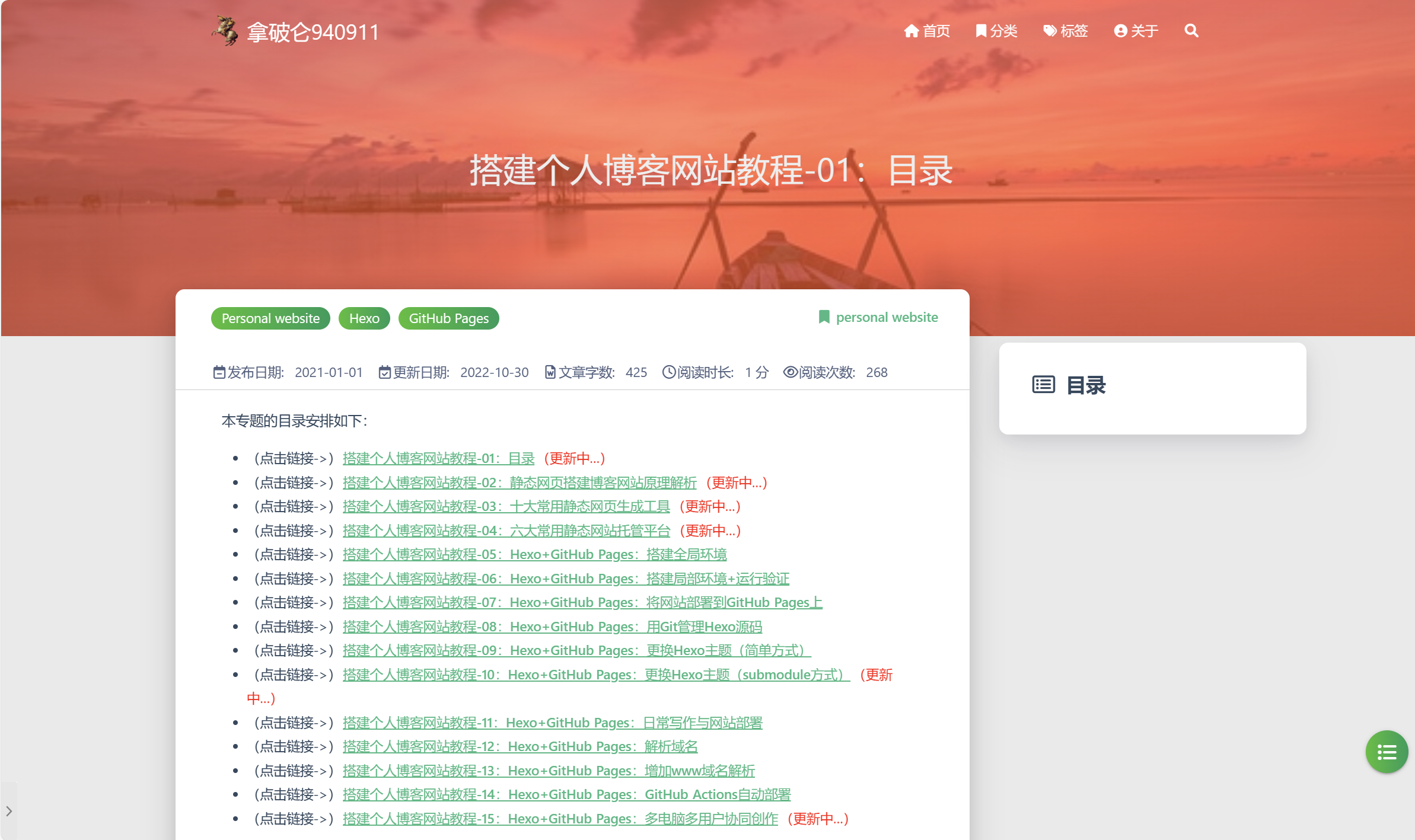Viewport: 1415px width, 840px height.
Task: Open tutorial 14 GitHub Actions自动部署 link
Action: click(x=566, y=794)
